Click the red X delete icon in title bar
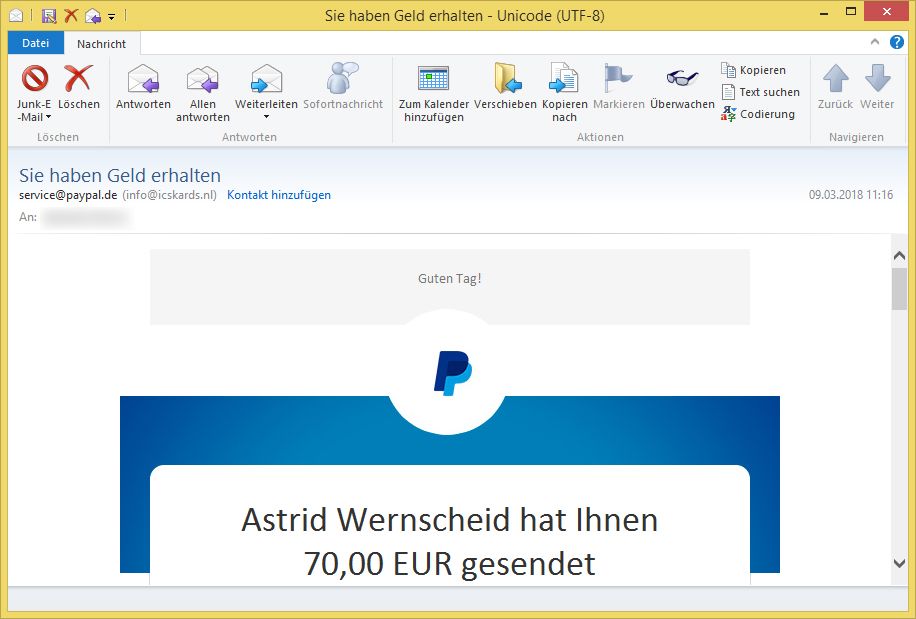 point(71,15)
